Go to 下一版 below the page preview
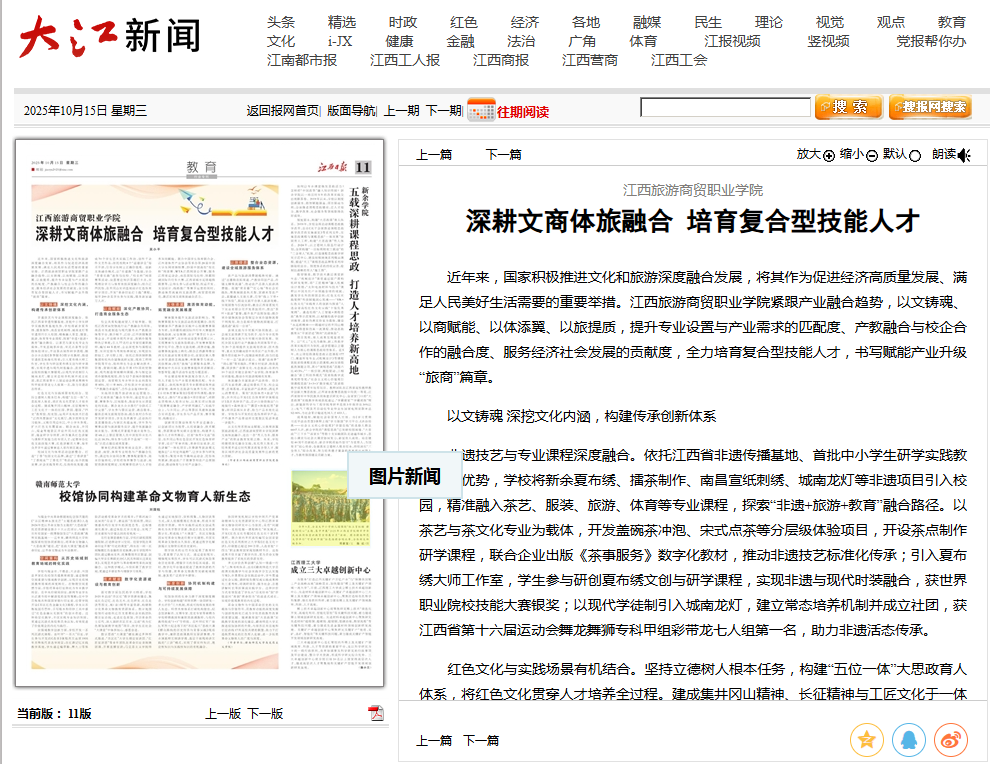This screenshot has width=1000, height=764. tap(265, 713)
